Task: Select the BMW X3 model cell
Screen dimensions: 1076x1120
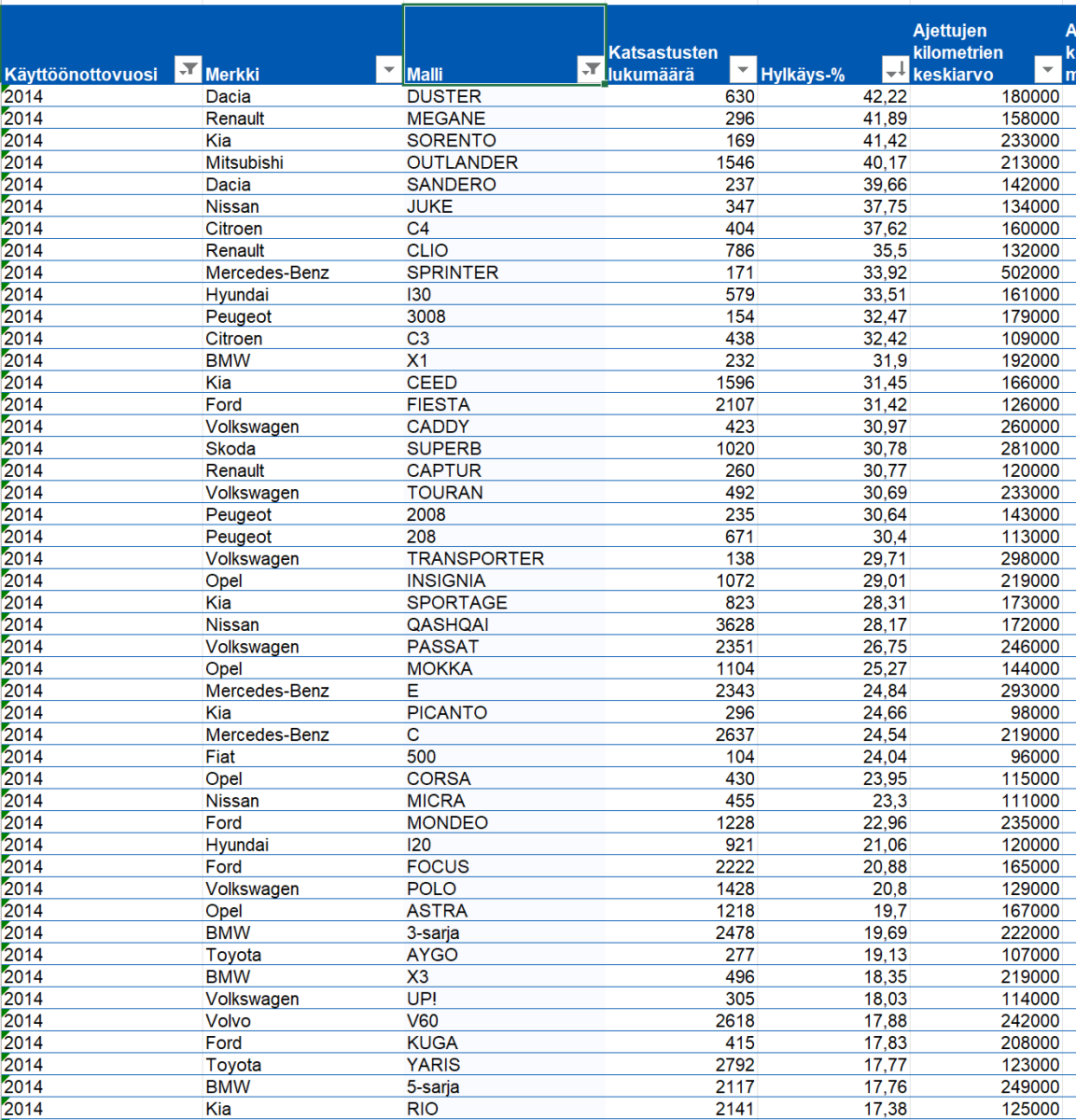Action: click(x=504, y=977)
